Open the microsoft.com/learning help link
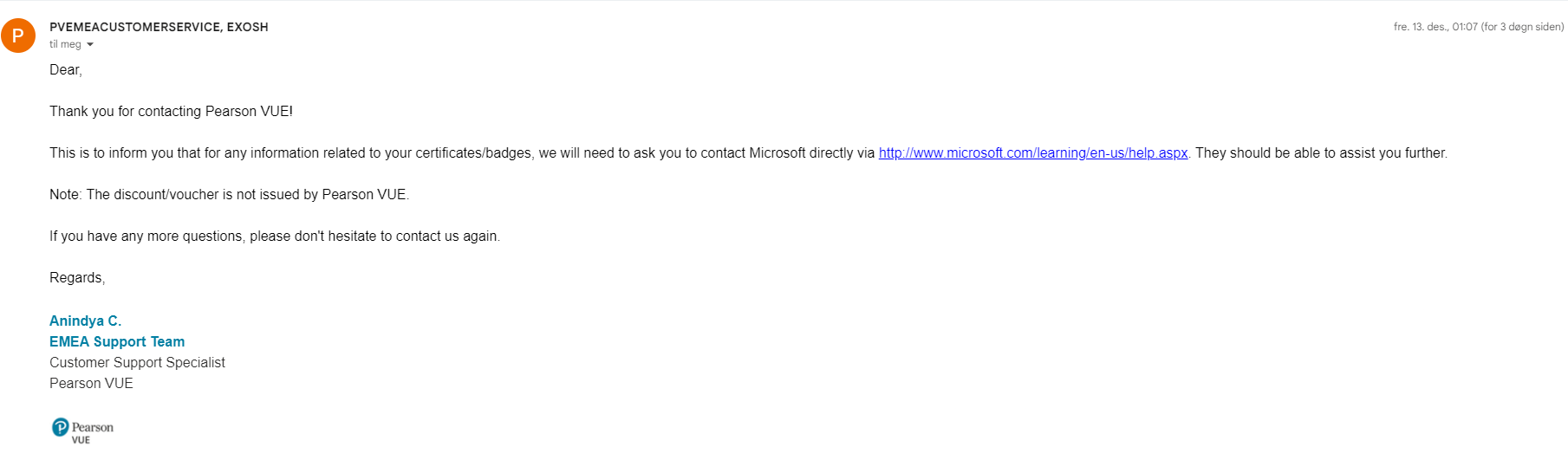Viewport: 1568px width, 460px height. (x=1033, y=153)
